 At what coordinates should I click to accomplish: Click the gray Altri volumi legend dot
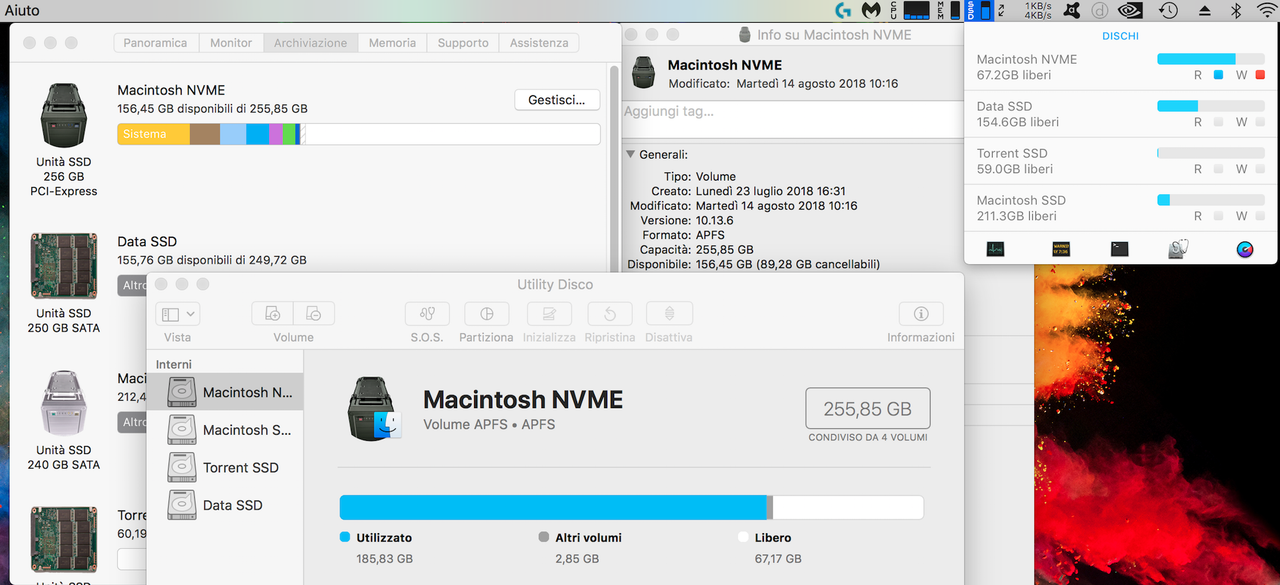coord(543,537)
